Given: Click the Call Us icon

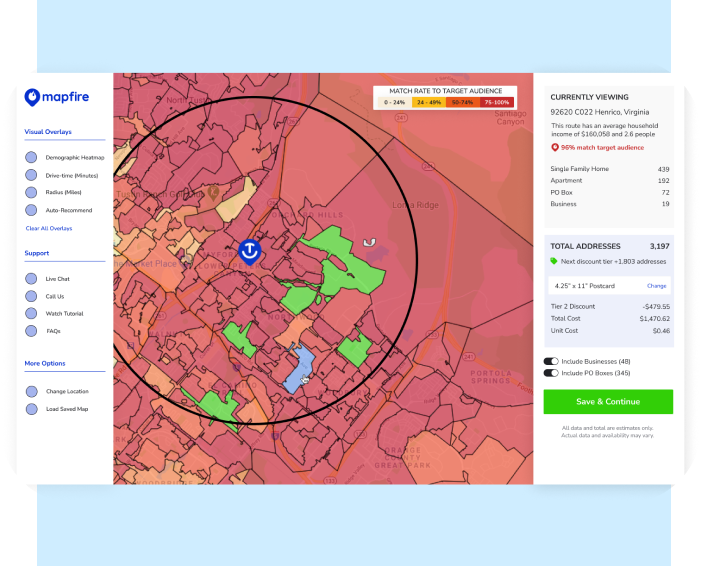Looking at the screenshot, I should click(31, 296).
